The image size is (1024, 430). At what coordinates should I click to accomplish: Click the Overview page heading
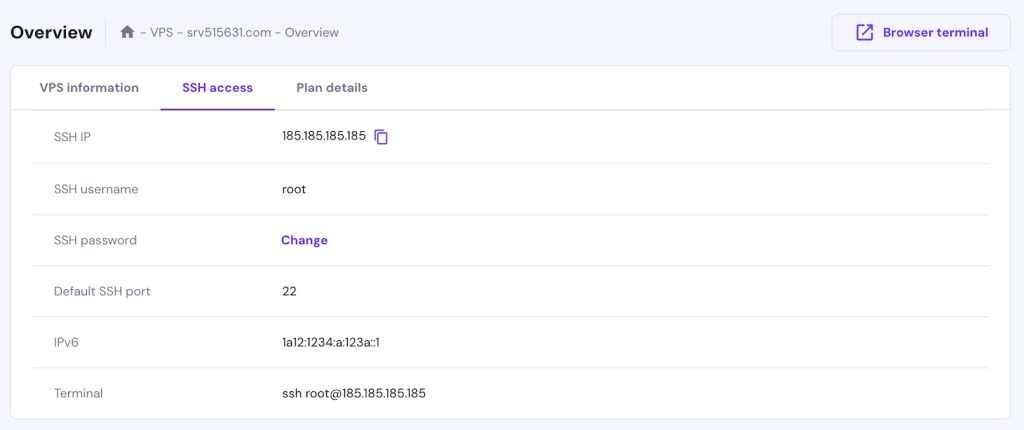point(51,32)
